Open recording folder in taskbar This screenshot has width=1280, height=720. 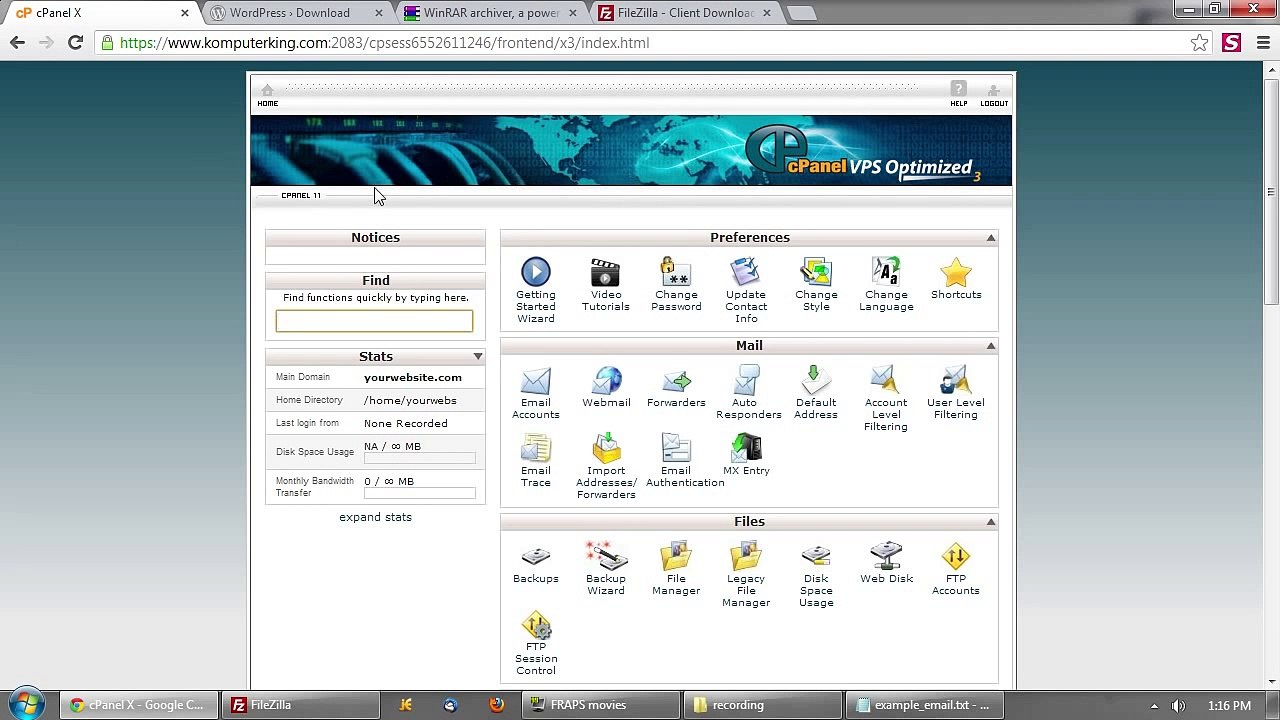coord(764,705)
